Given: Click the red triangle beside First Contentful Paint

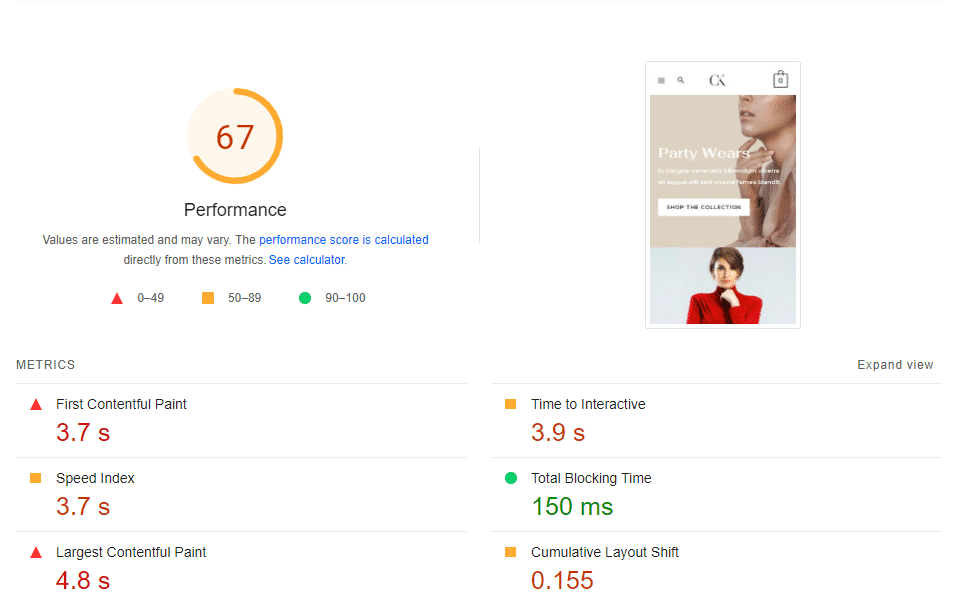Looking at the screenshot, I should coord(35,405).
